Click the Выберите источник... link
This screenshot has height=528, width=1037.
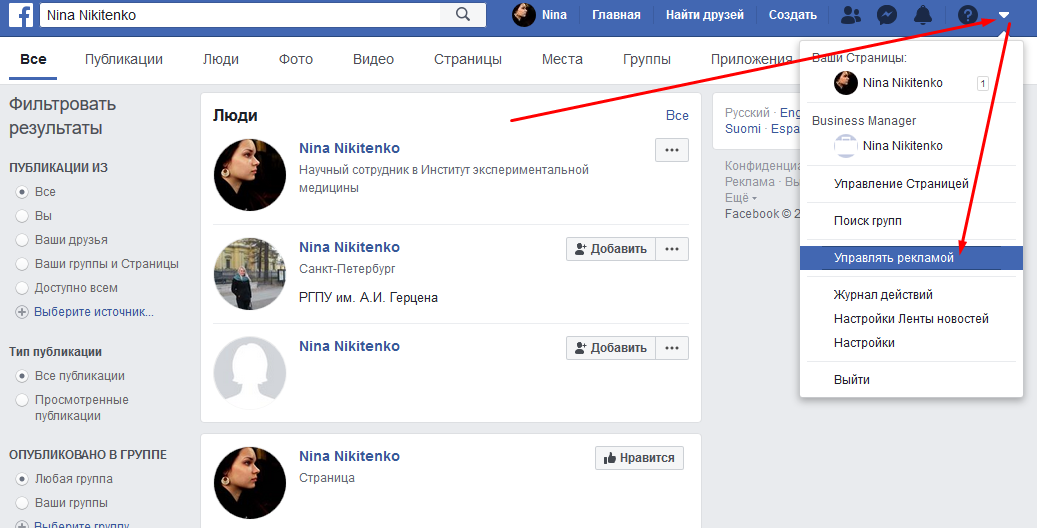point(94,312)
